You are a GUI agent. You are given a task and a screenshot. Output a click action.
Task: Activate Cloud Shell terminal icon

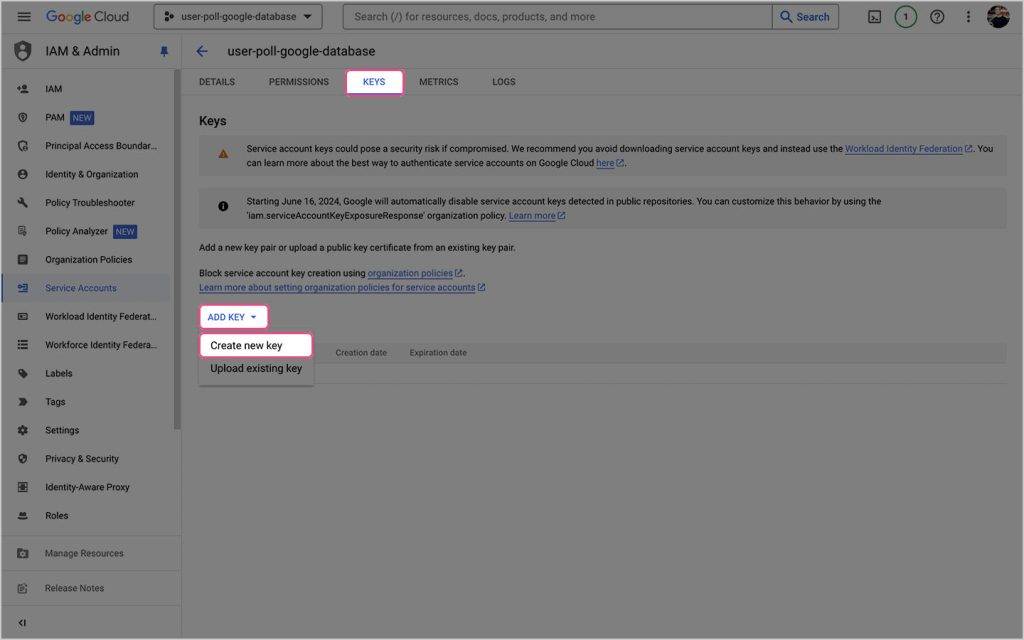coord(874,17)
